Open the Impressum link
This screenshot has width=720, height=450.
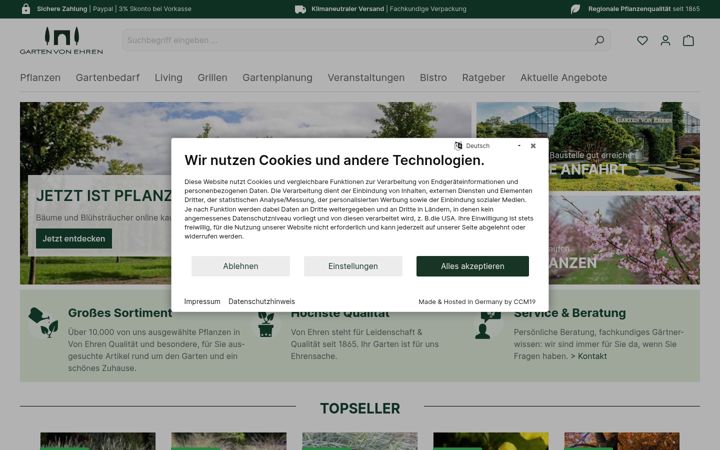[x=202, y=301]
